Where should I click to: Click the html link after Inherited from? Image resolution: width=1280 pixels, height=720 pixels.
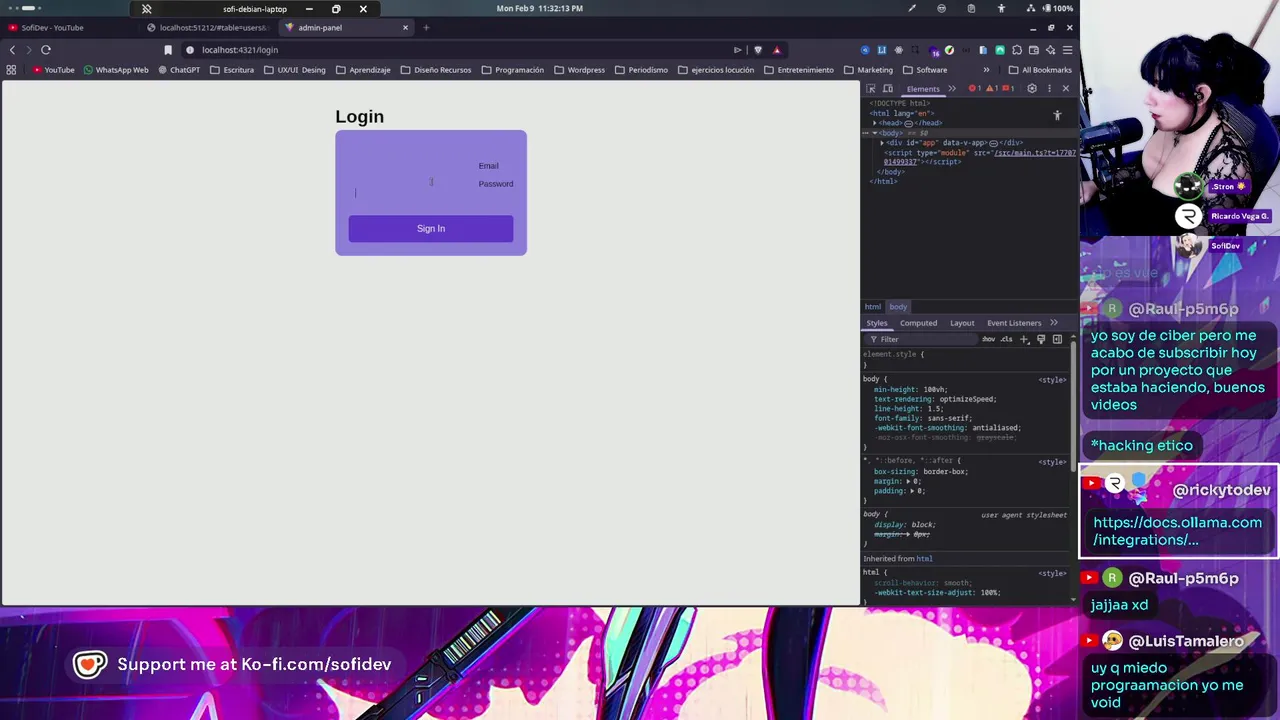click(924, 559)
